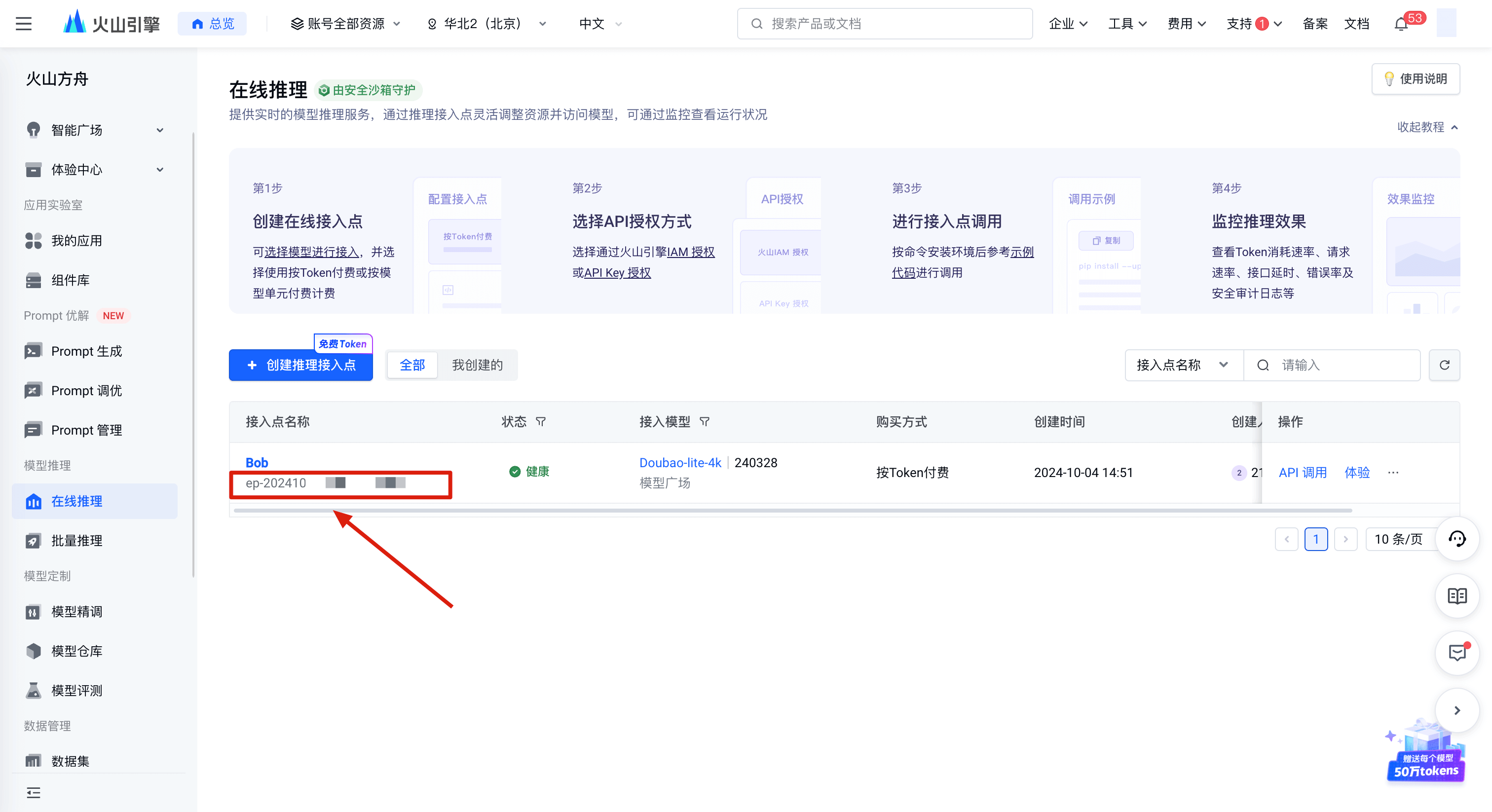Filter the 接入模型 column

click(x=704, y=422)
